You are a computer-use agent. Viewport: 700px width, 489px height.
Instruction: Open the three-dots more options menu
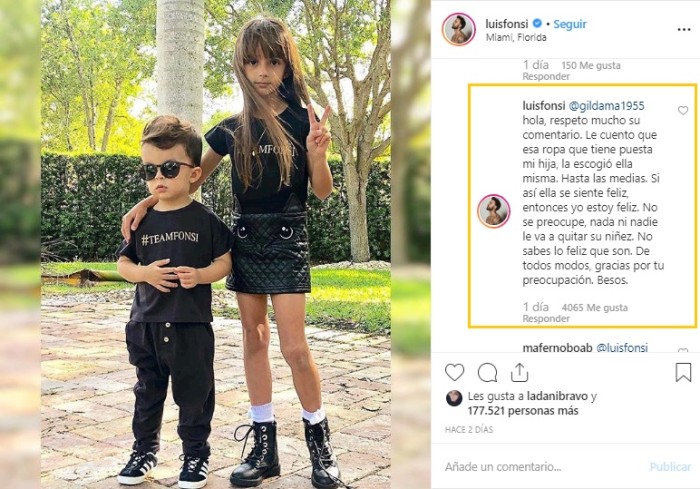pos(683,30)
